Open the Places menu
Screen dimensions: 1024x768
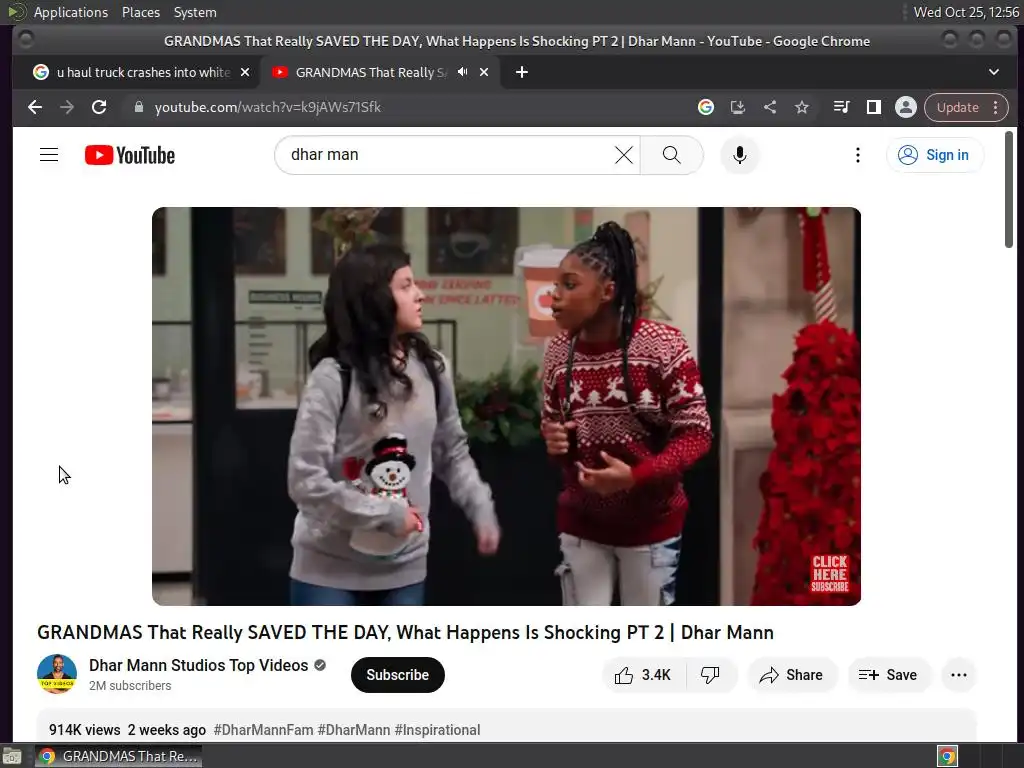(x=141, y=12)
